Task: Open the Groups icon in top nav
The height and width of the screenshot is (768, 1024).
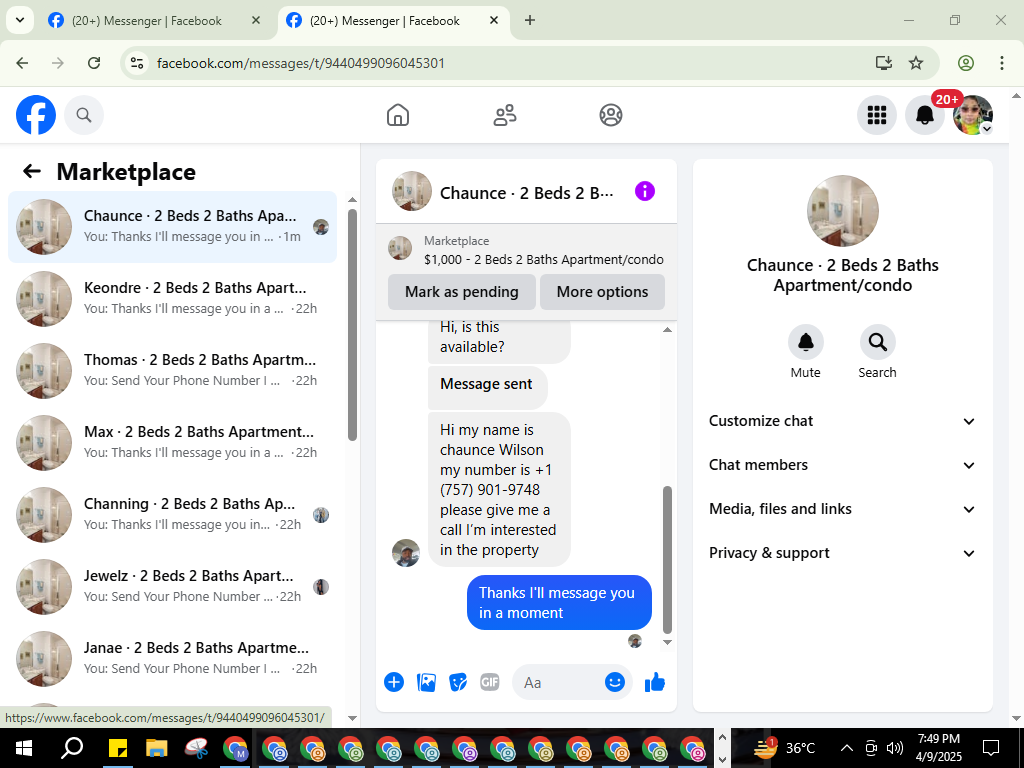Action: click(x=611, y=115)
